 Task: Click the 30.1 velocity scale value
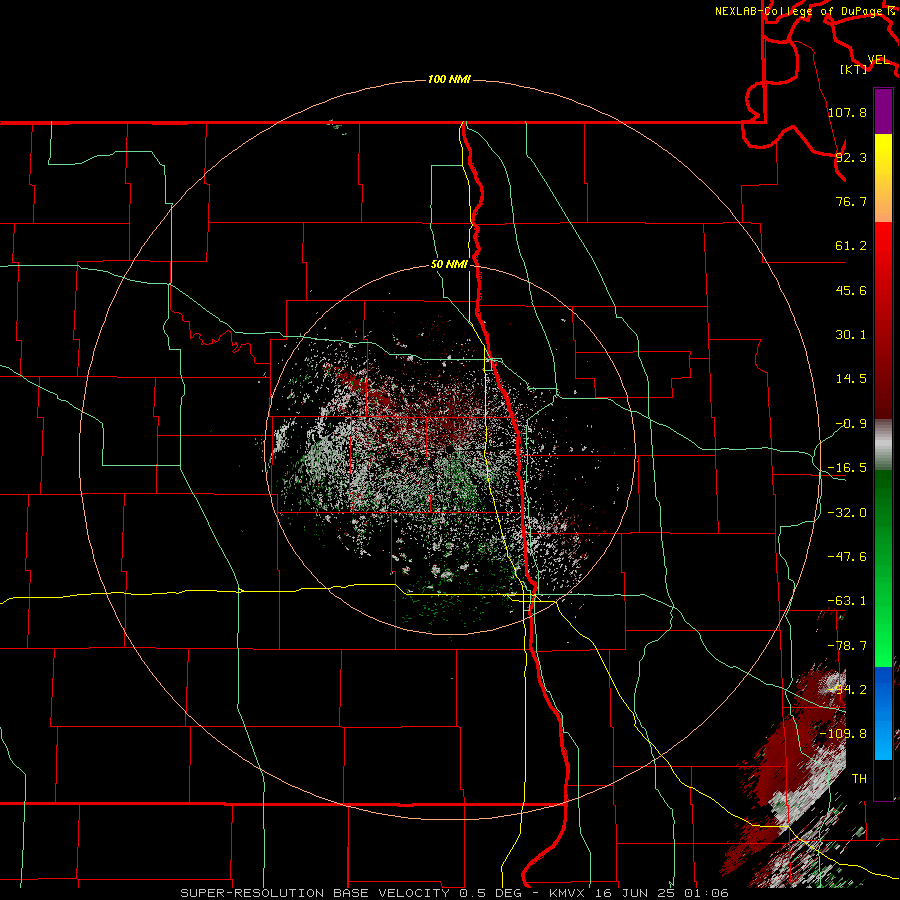(x=851, y=335)
